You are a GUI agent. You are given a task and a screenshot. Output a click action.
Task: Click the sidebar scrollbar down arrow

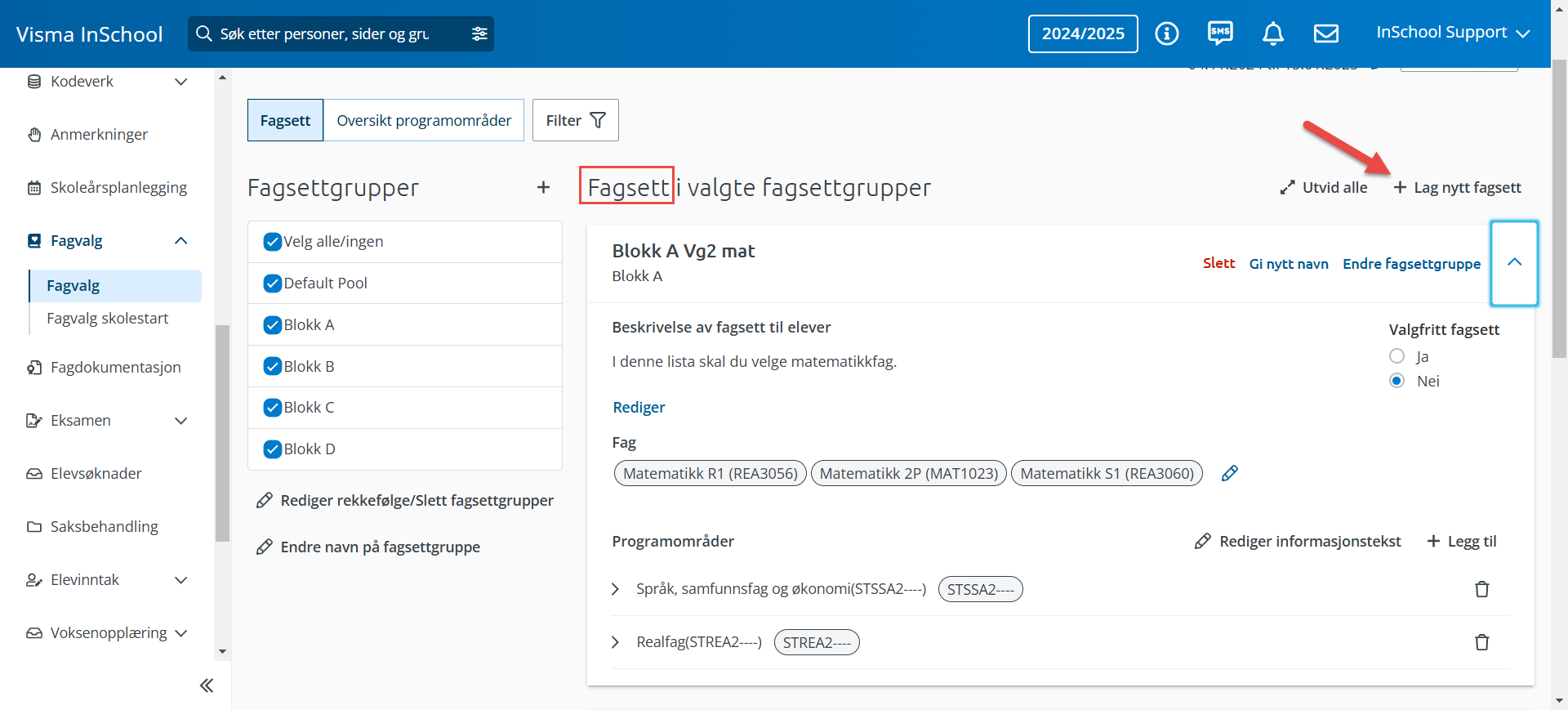223,652
